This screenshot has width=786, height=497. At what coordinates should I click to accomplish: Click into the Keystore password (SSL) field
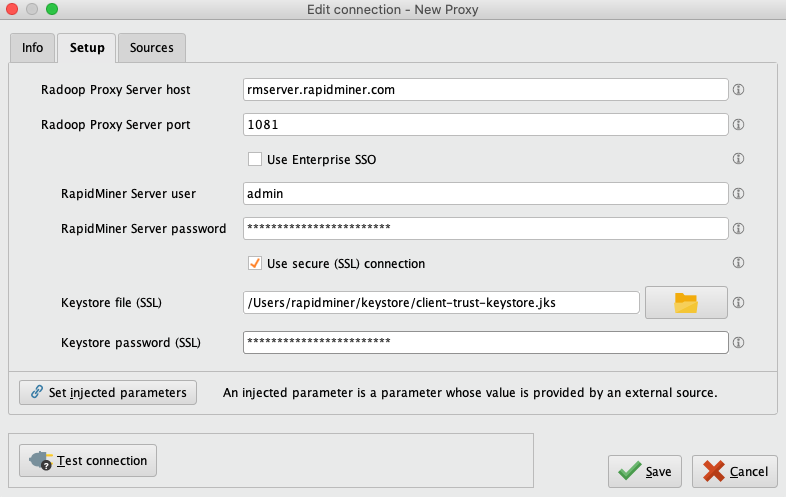[485, 343]
